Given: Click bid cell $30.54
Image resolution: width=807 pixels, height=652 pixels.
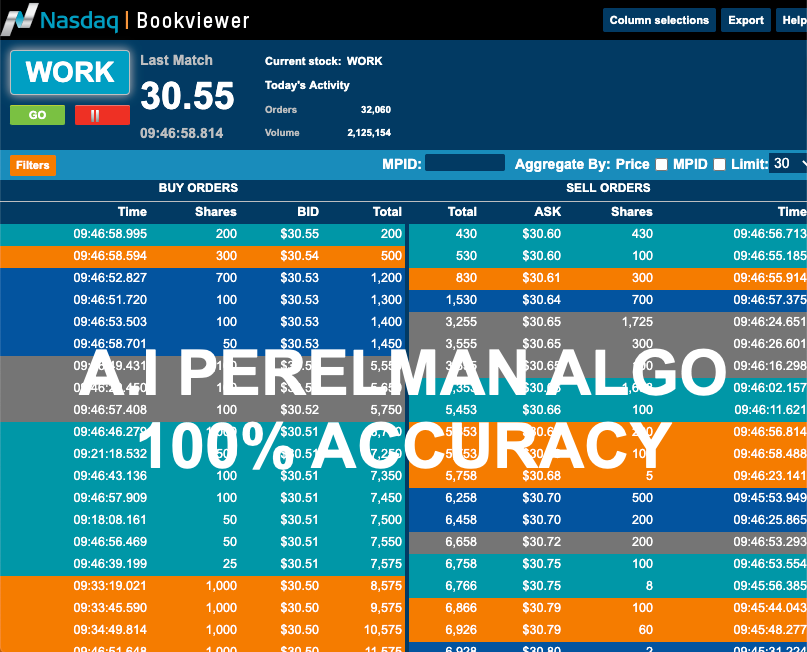Looking at the screenshot, I should [x=300, y=256].
